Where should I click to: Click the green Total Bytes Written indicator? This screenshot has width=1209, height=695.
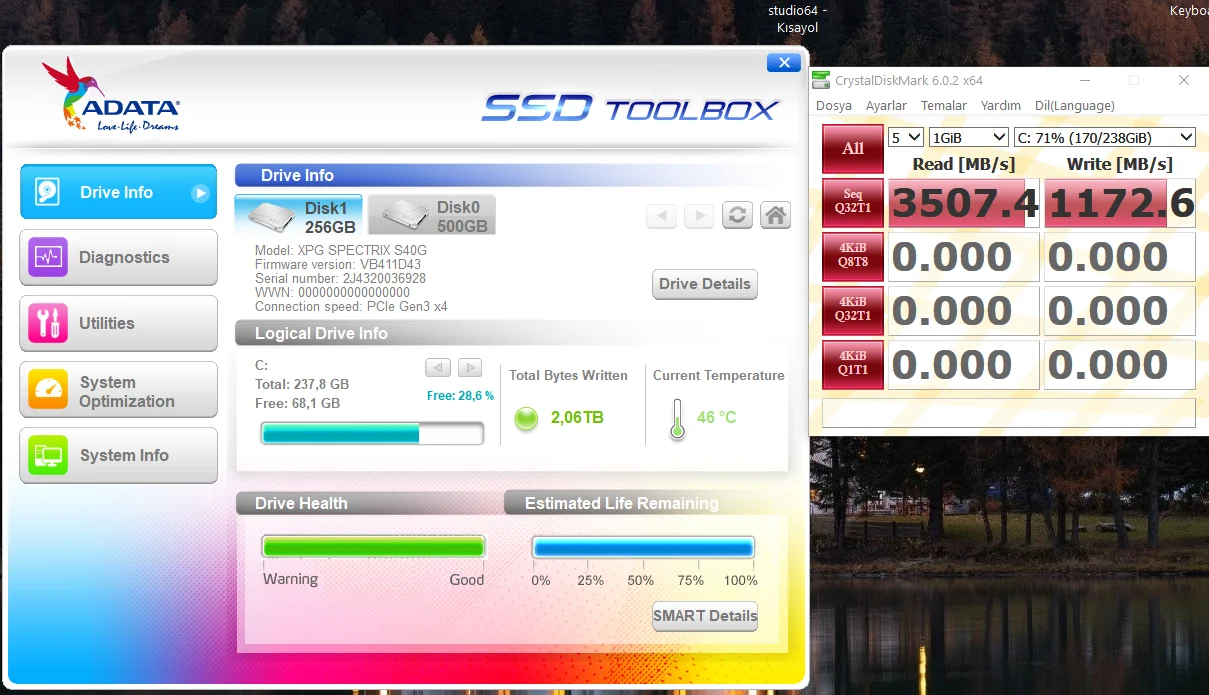pyautogui.click(x=526, y=418)
